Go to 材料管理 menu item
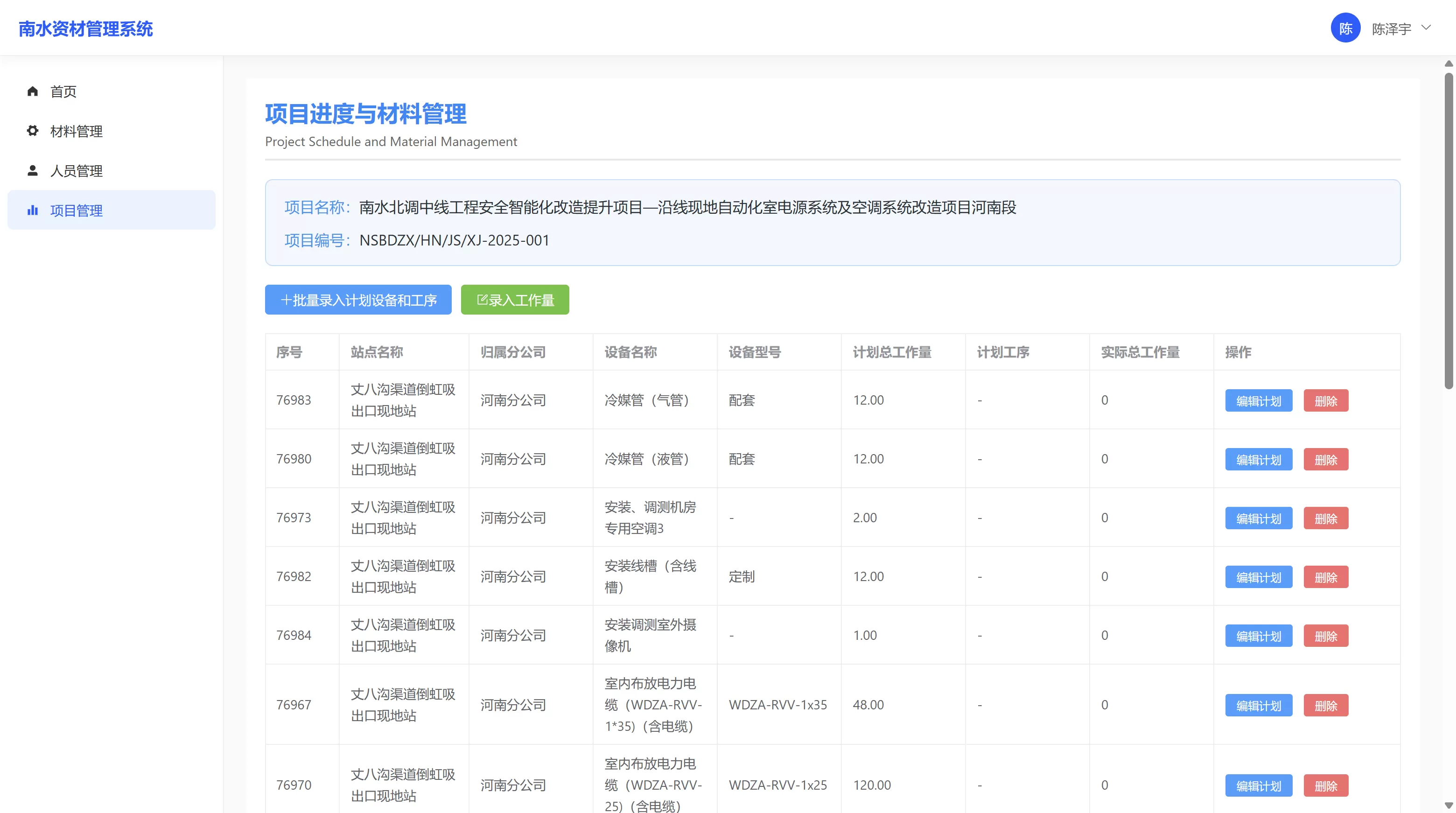Image resolution: width=1456 pixels, height=813 pixels. click(77, 131)
